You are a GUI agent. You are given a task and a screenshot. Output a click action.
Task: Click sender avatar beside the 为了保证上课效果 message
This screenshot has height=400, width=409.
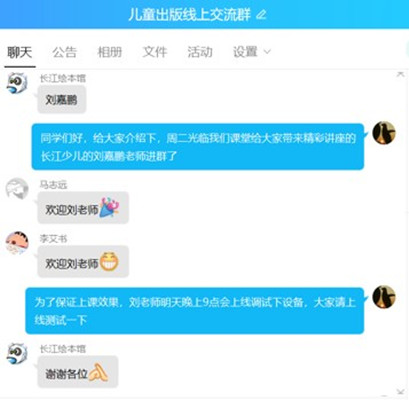pos(384,297)
